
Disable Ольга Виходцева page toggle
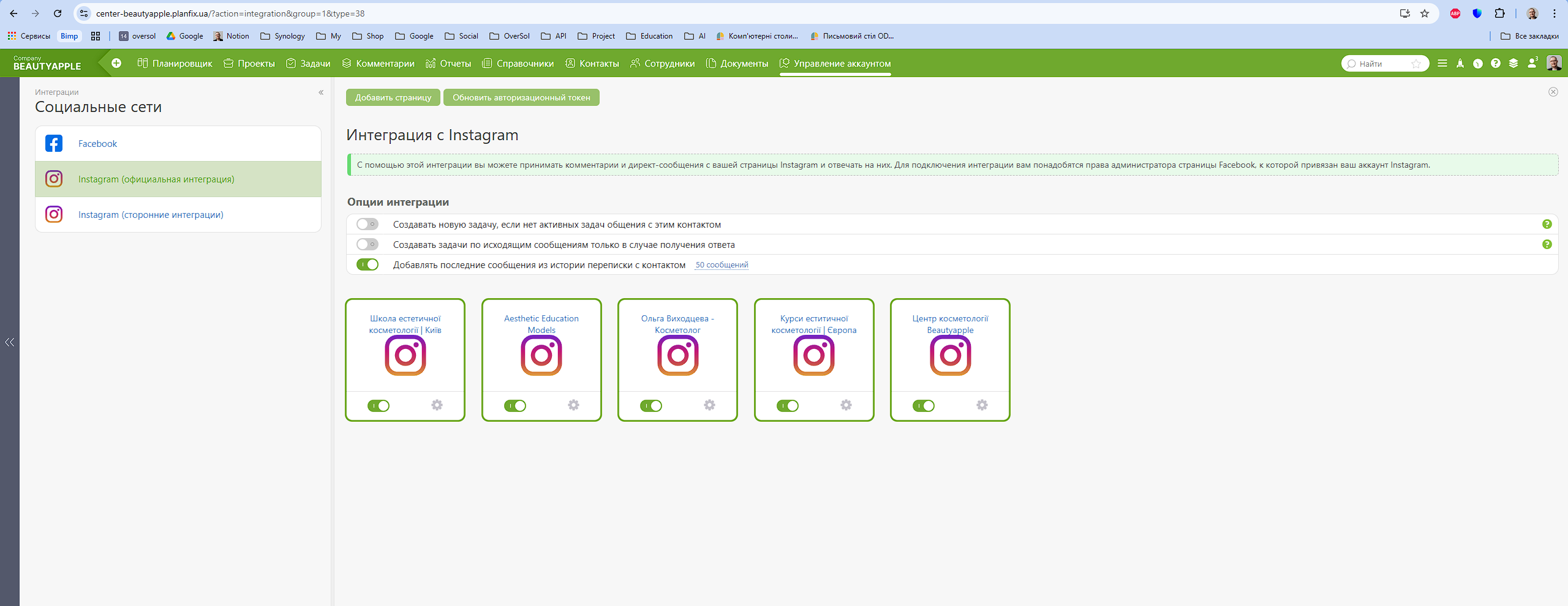click(x=651, y=406)
